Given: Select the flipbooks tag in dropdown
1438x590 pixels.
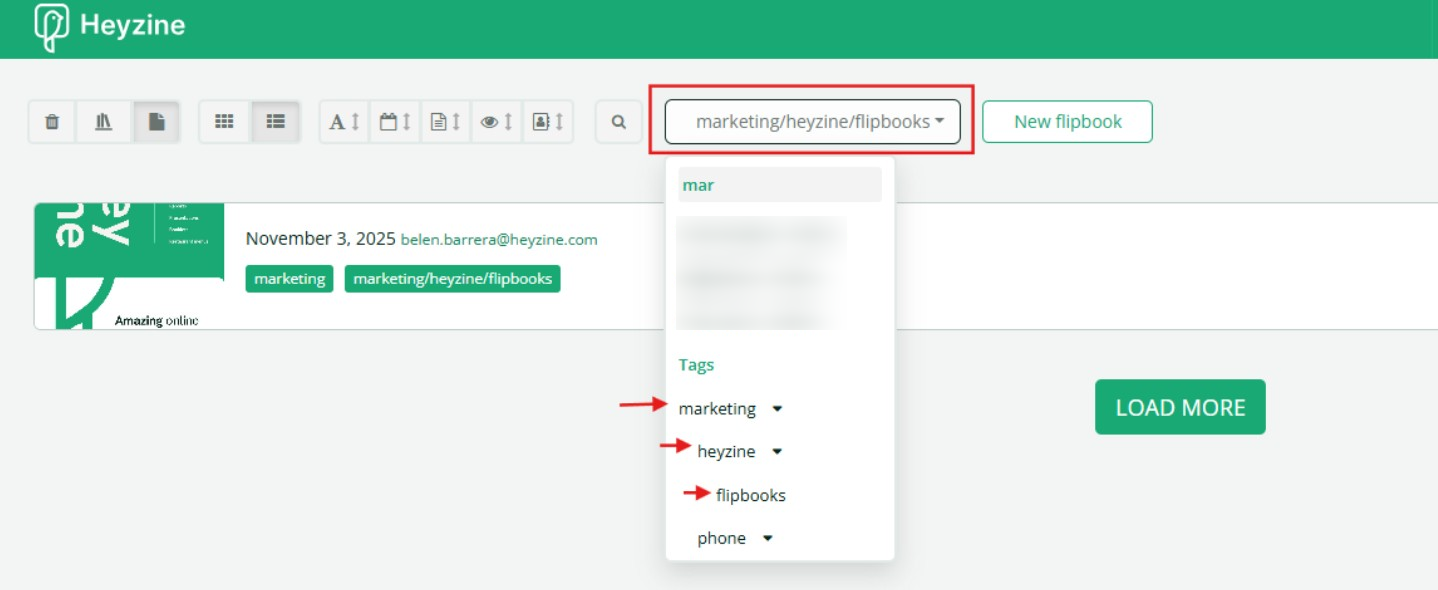Looking at the screenshot, I should (750, 495).
